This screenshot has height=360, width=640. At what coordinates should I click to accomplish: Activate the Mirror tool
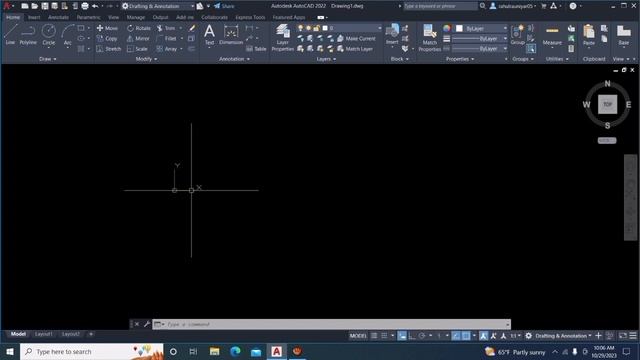[138, 38]
